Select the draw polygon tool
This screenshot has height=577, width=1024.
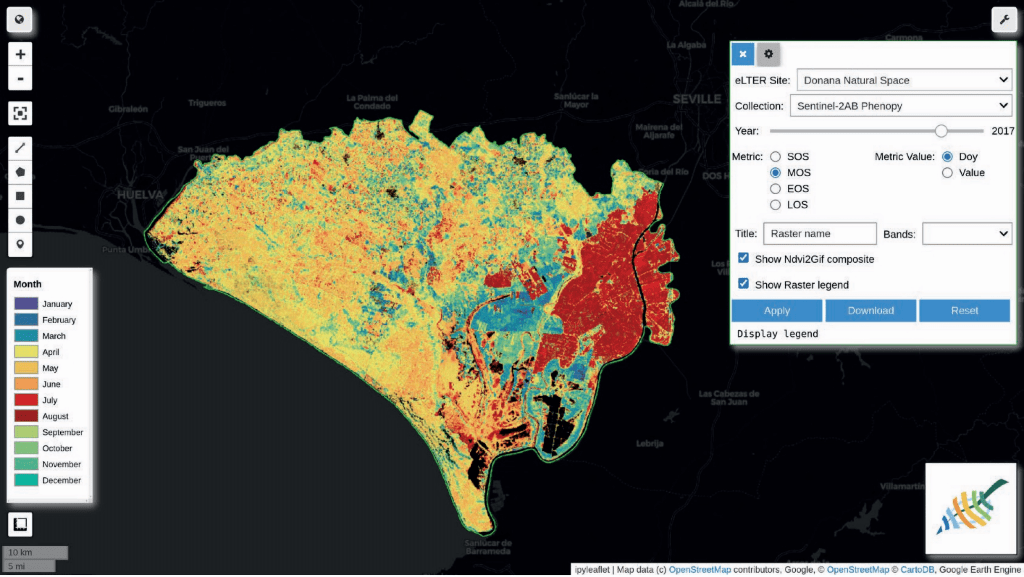[x=20, y=172]
